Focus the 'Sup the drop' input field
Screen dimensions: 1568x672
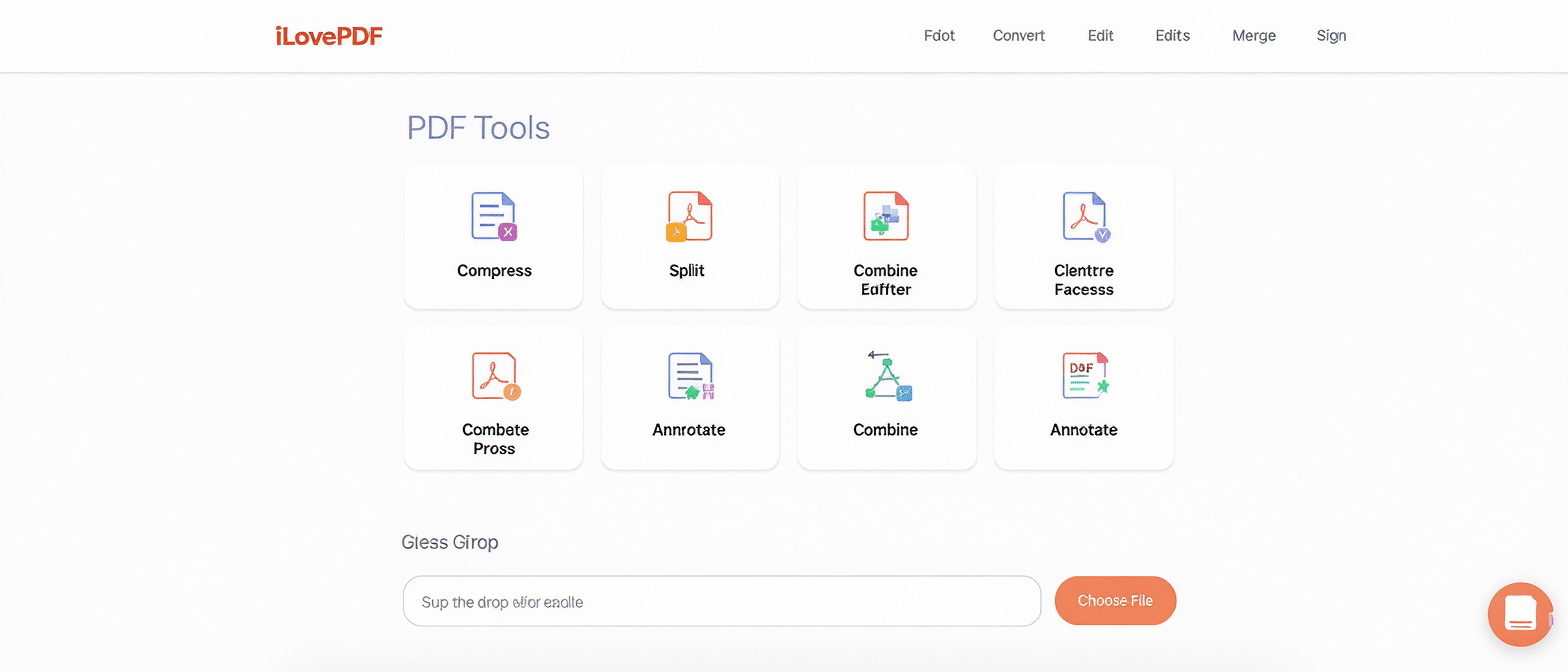pos(722,601)
